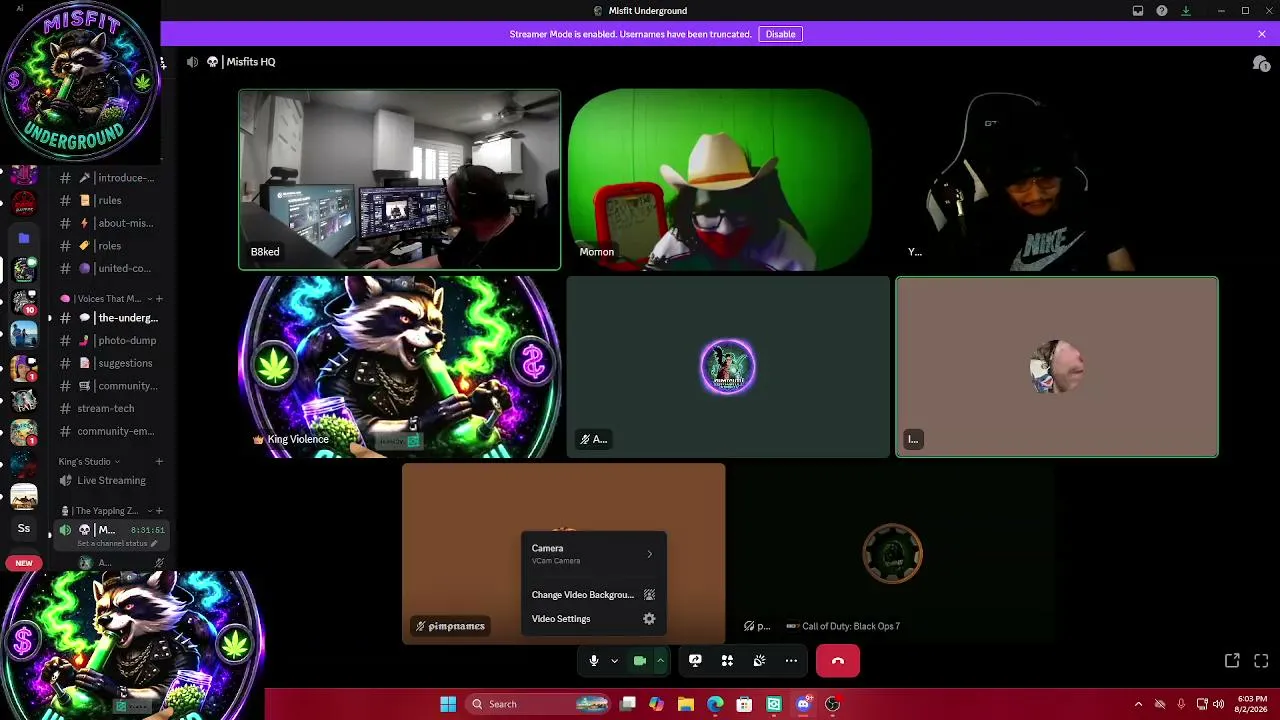Open Microsoft Edge from taskbar
Screen dimensions: 1280x720
[715, 704]
